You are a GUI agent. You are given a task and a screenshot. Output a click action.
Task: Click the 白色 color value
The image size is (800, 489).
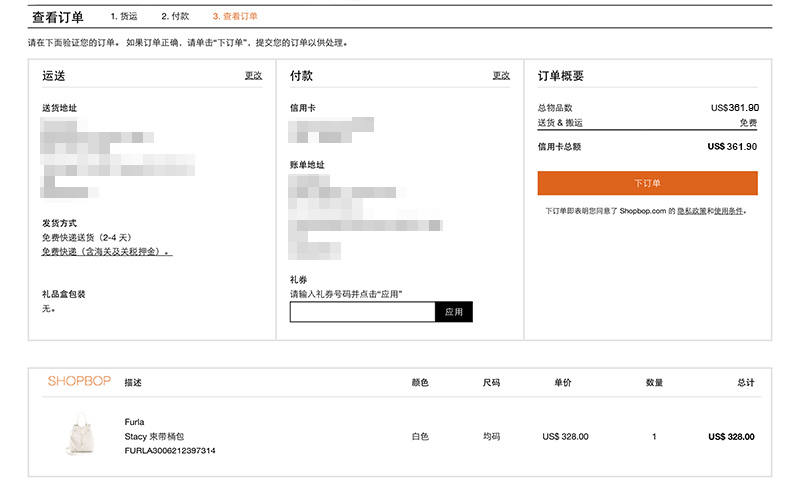(420, 436)
